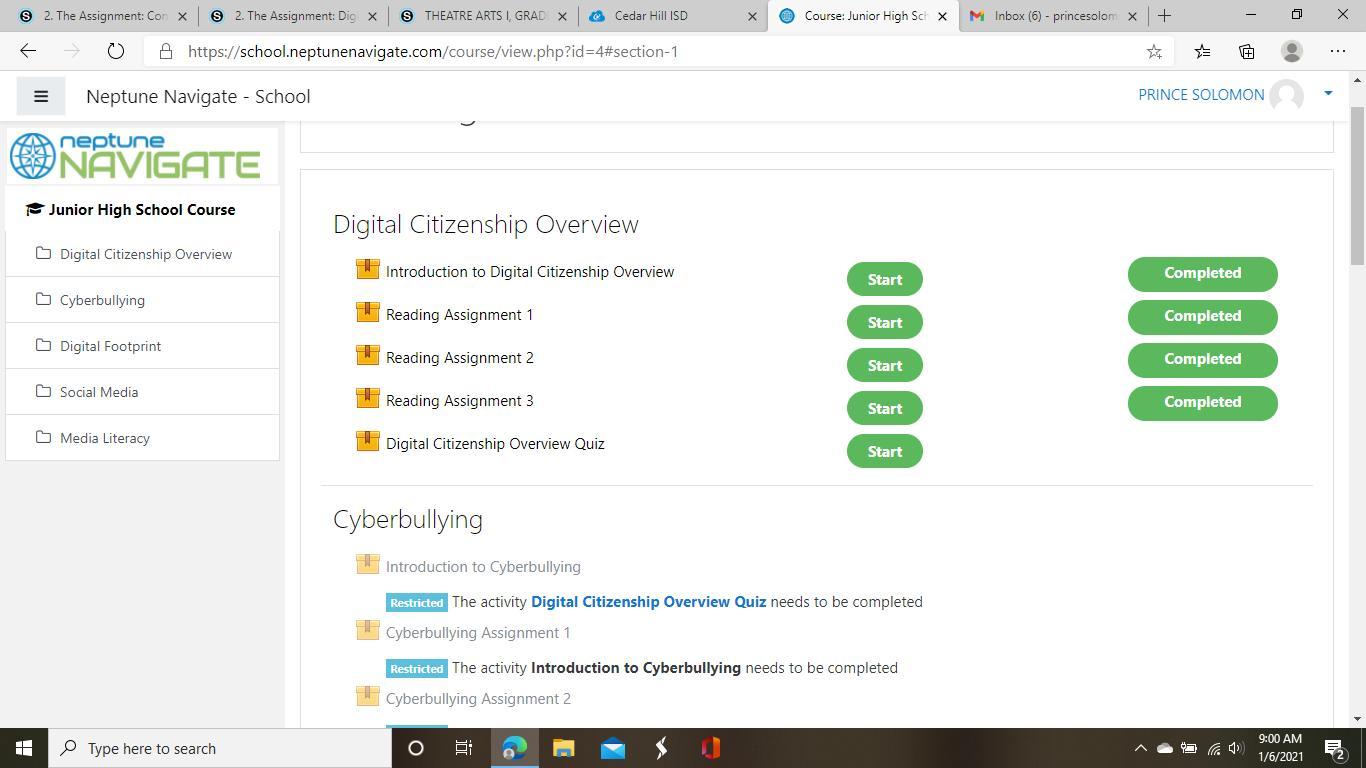Click the user avatar next to PRINCE SOLOMON
1366x768 pixels.
[1287, 96]
